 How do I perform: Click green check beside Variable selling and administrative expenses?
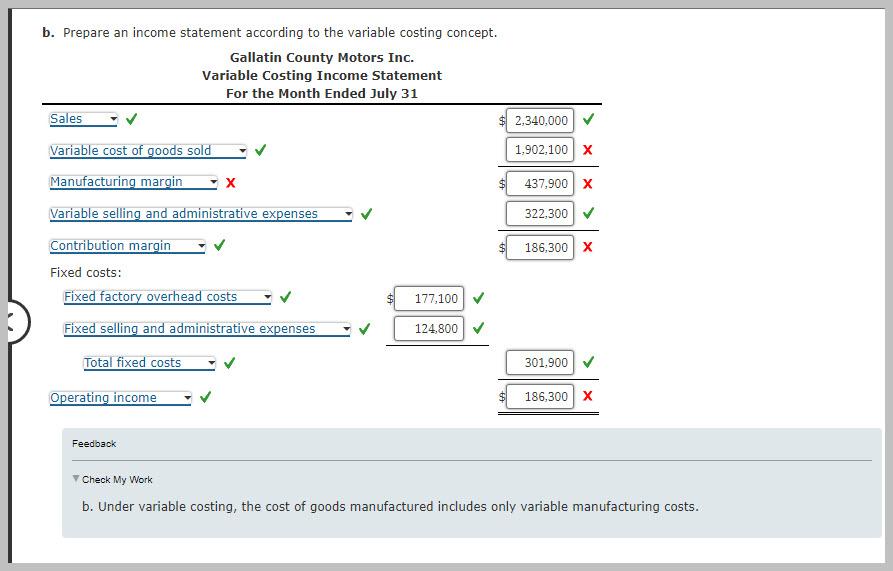click(x=366, y=213)
